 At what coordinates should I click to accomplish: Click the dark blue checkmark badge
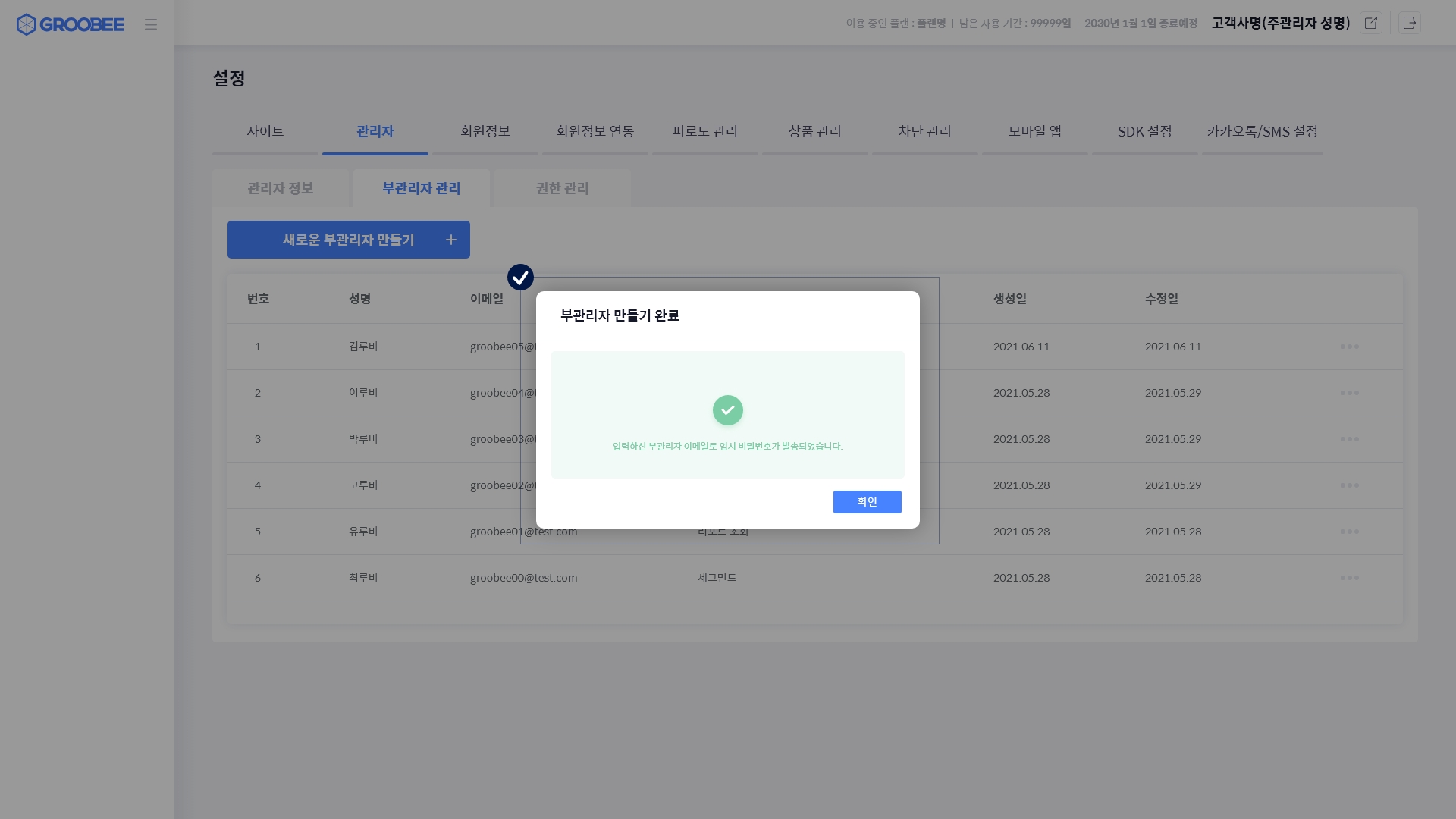point(520,277)
